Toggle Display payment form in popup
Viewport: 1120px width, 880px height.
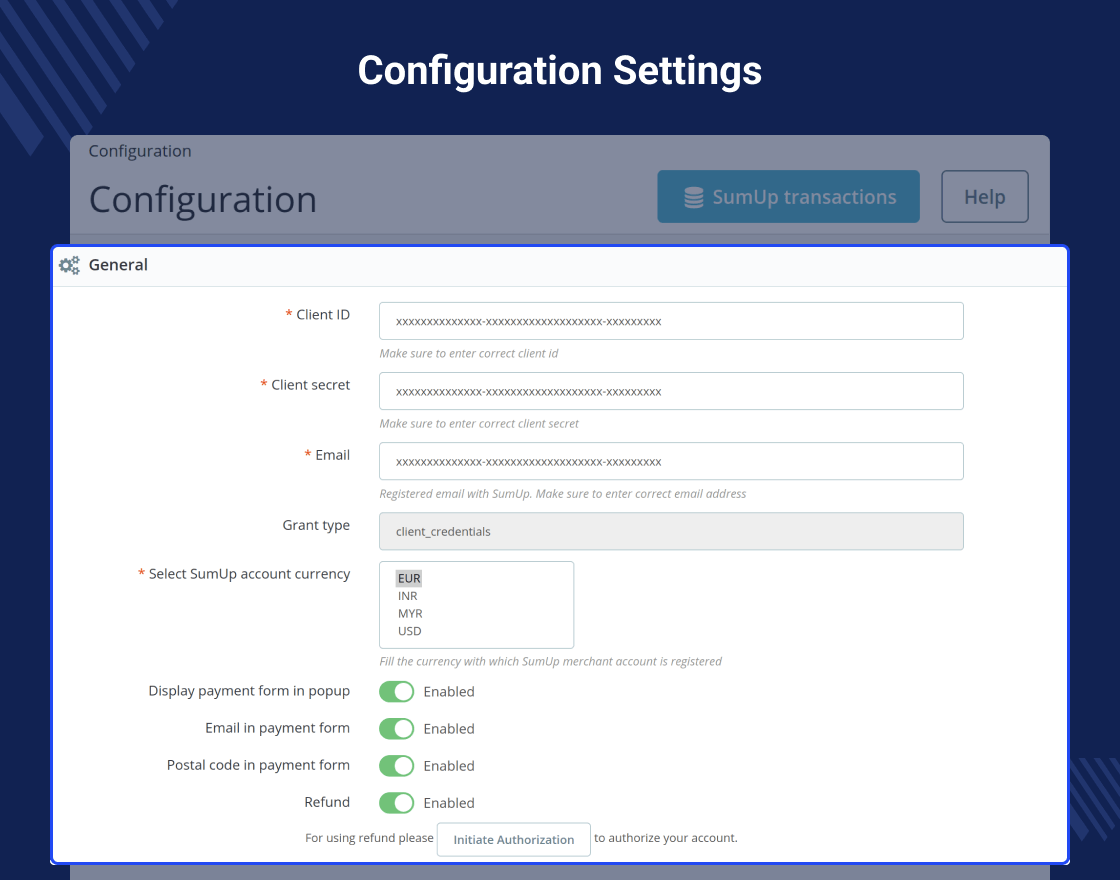[396, 691]
